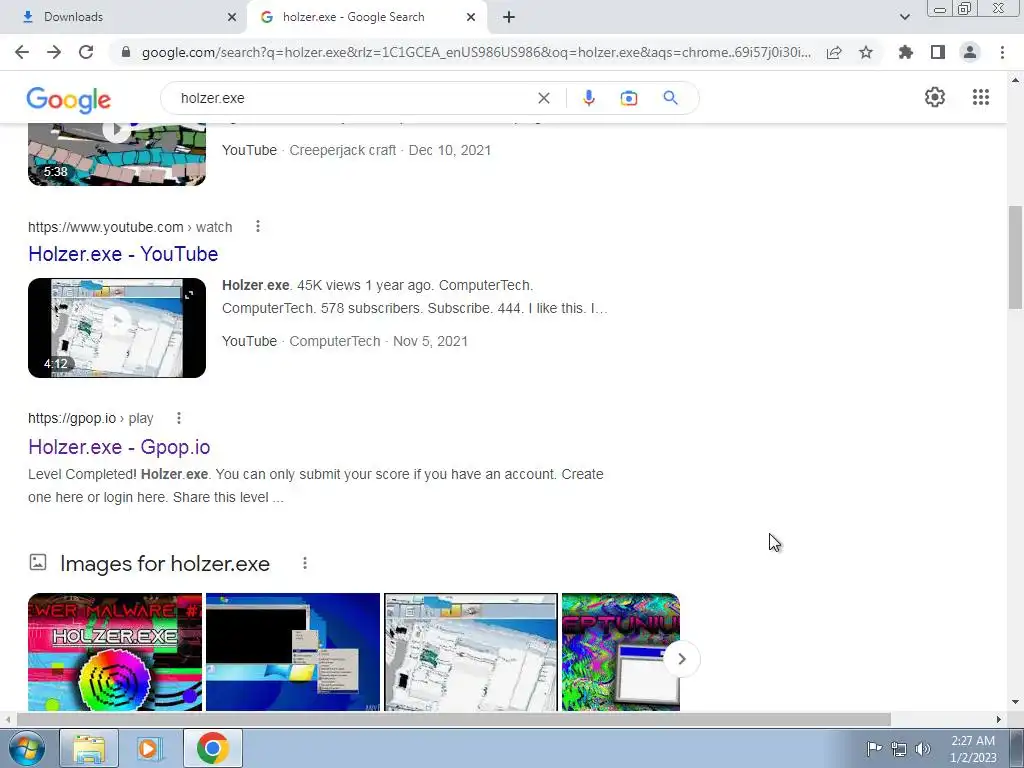Viewport: 1024px width, 768px height.
Task: Open the Holzer.exe - YouTube link
Action: click(x=123, y=253)
